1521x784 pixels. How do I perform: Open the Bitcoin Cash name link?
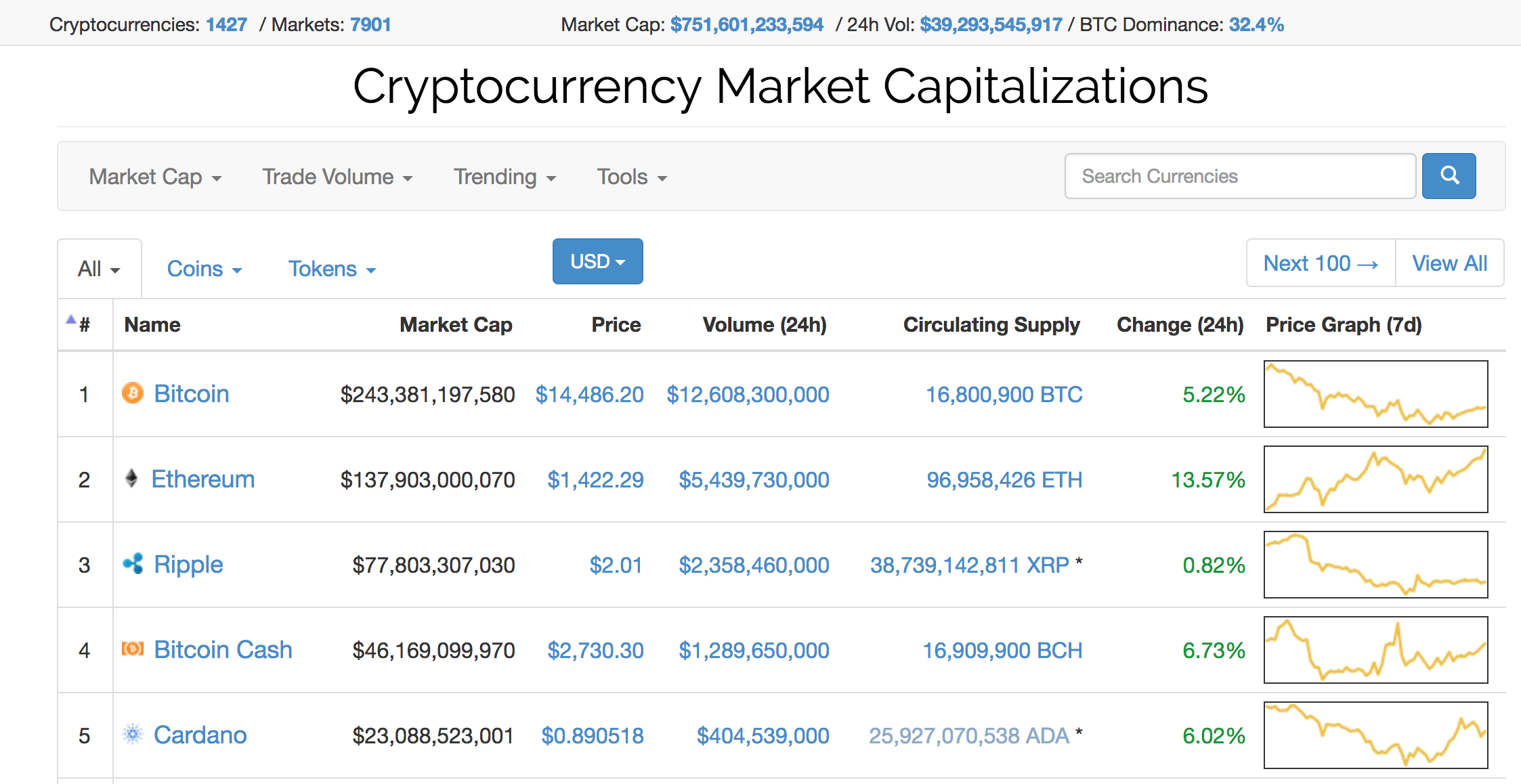(x=223, y=649)
